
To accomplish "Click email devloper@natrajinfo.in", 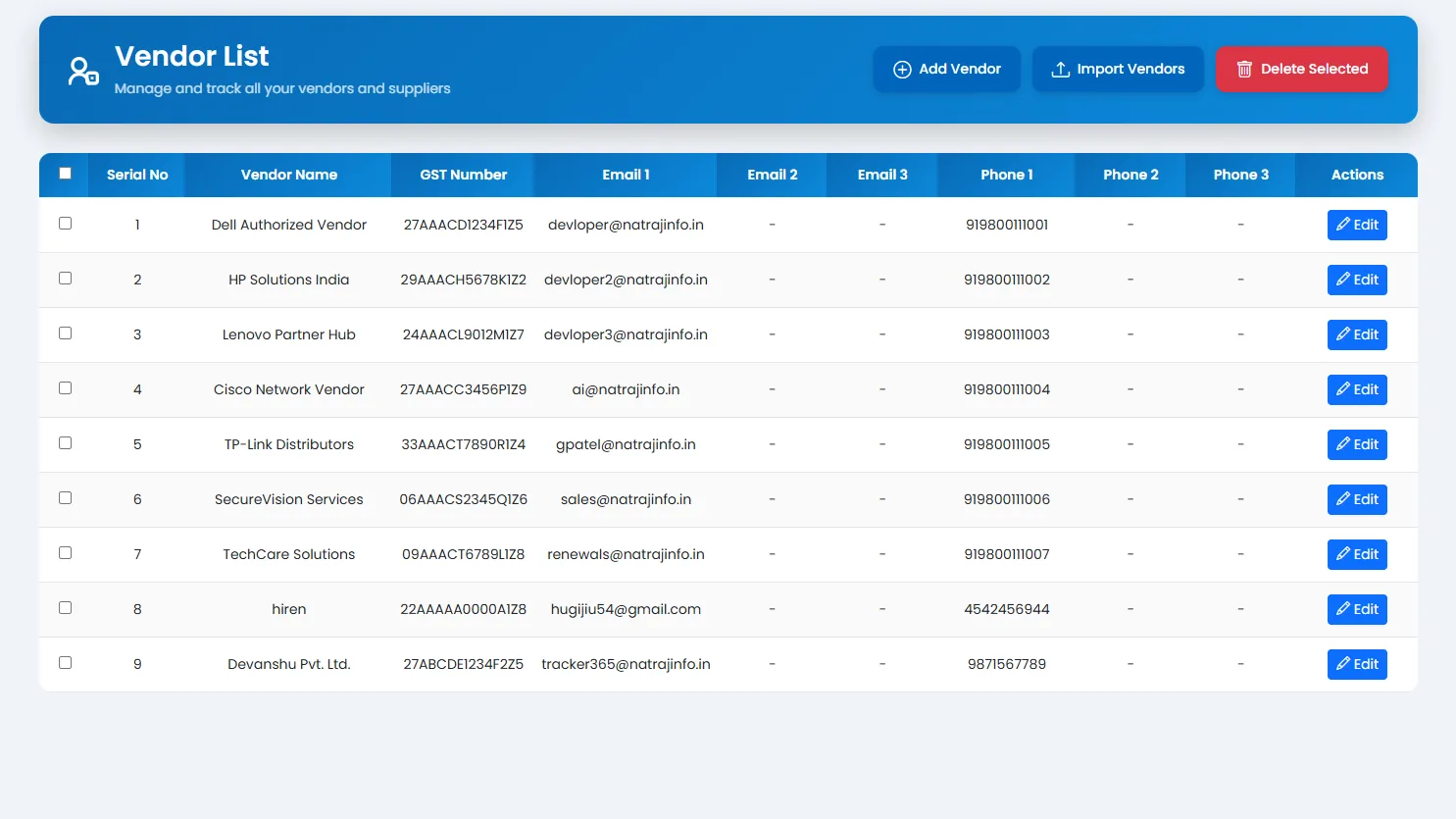I will [x=626, y=225].
